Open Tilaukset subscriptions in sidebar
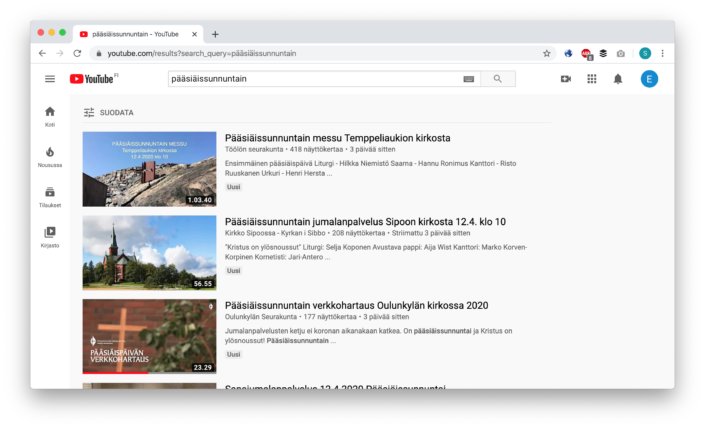 pyautogui.click(x=50, y=197)
